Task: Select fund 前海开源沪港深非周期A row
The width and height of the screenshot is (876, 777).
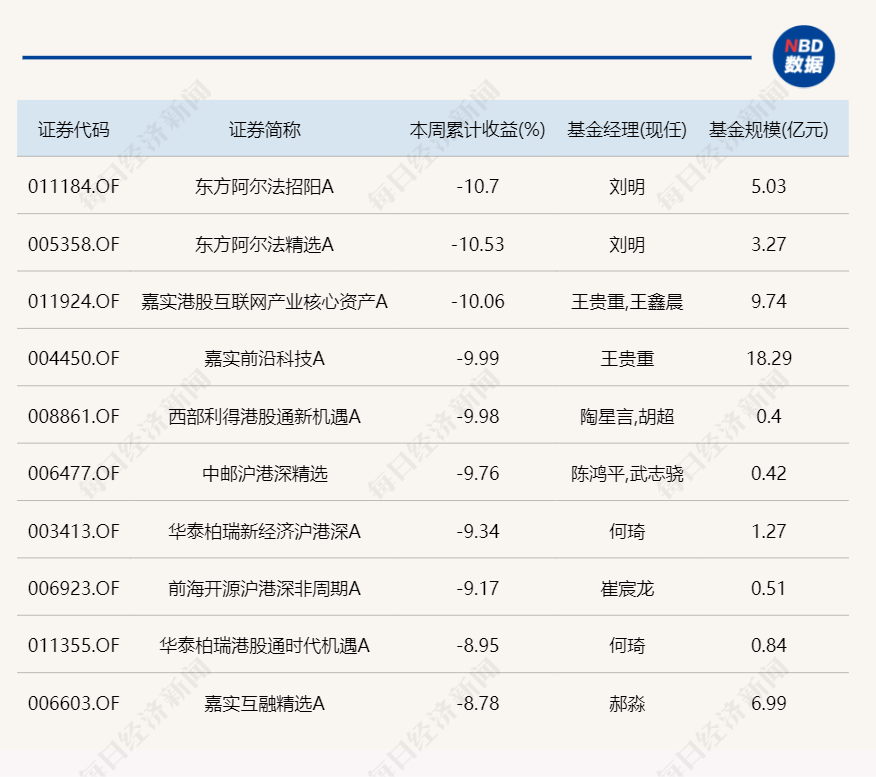Action: click(x=265, y=589)
